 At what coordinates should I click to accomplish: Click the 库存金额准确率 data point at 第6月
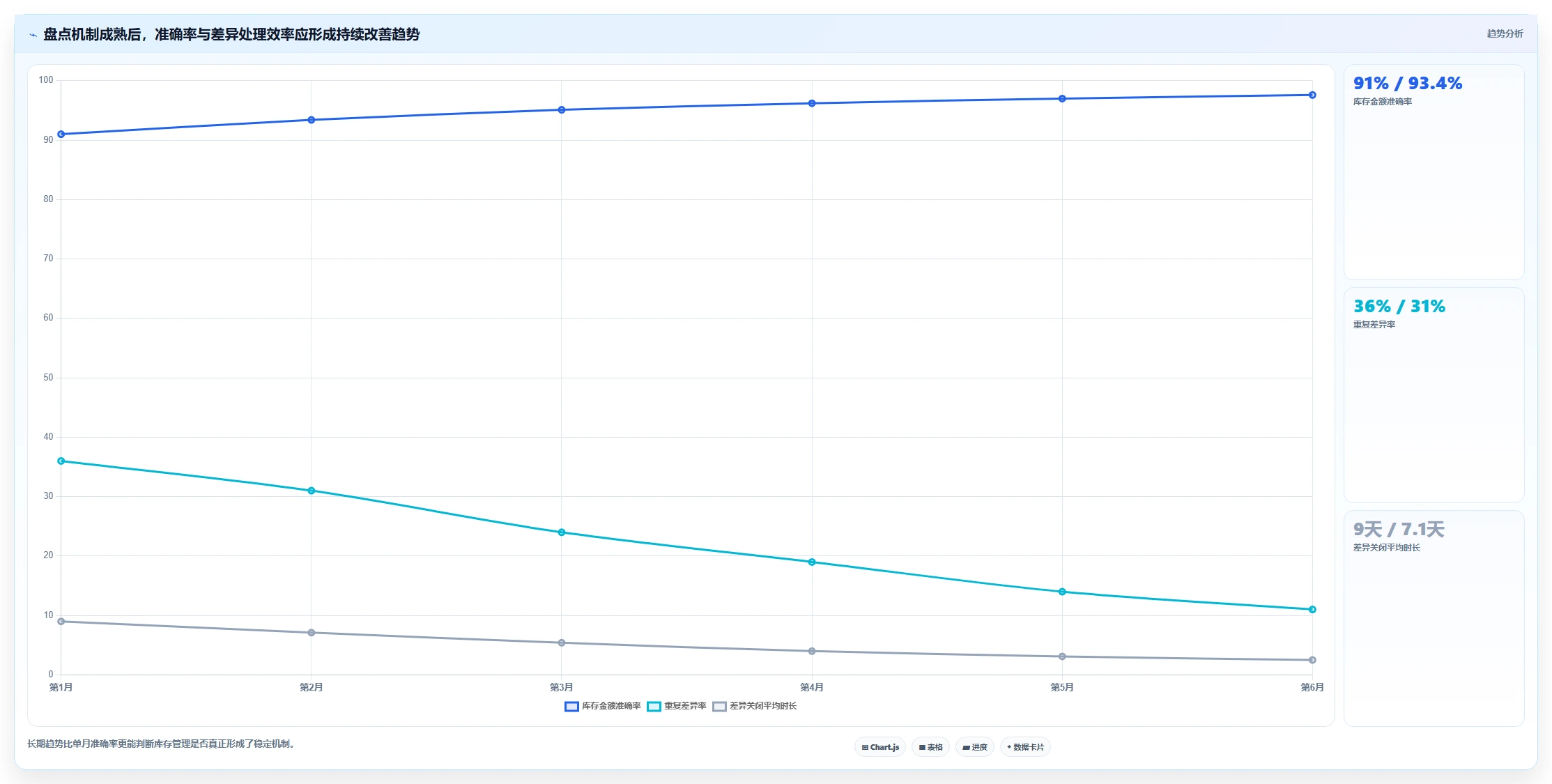click(1312, 95)
